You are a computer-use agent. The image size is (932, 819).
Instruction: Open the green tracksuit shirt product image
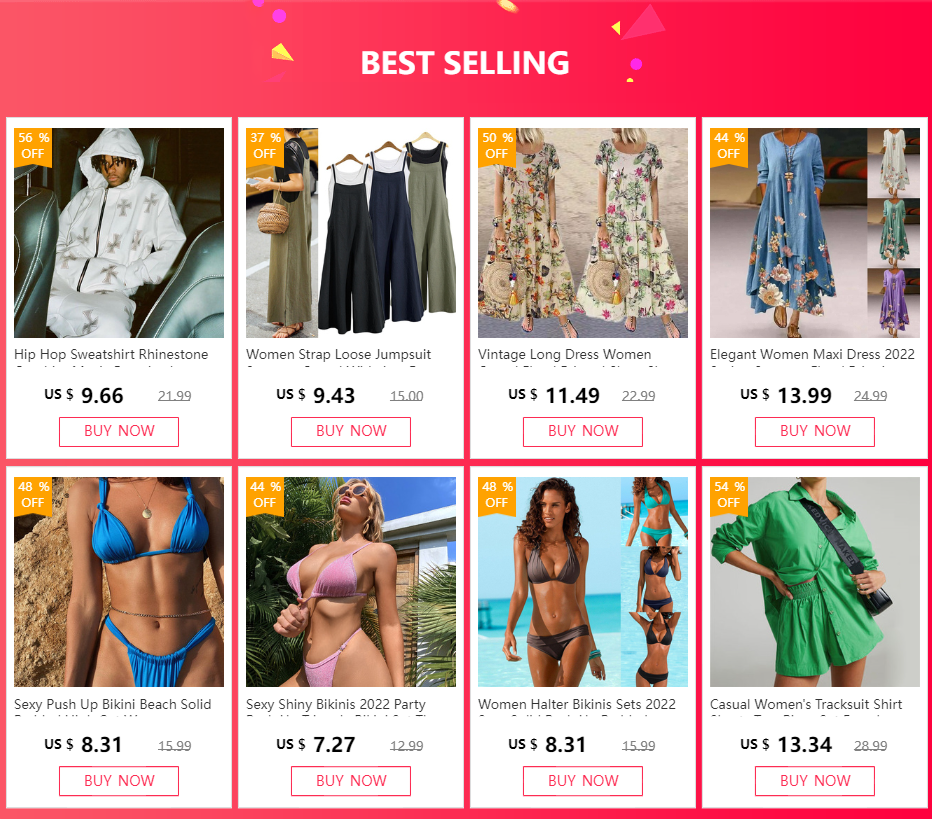pos(815,582)
